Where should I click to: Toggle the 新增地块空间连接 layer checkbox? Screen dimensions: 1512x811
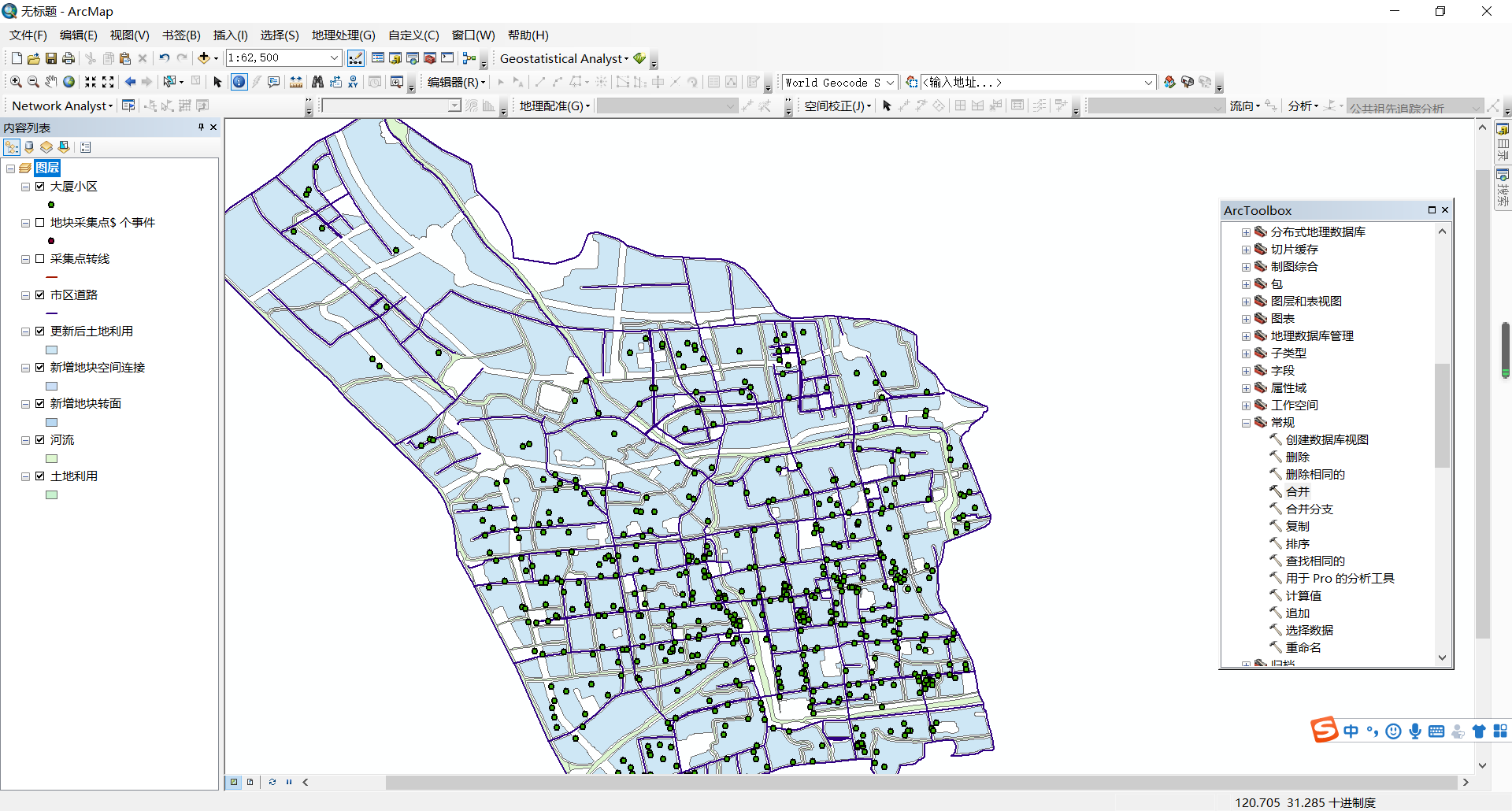pos(39,368)
